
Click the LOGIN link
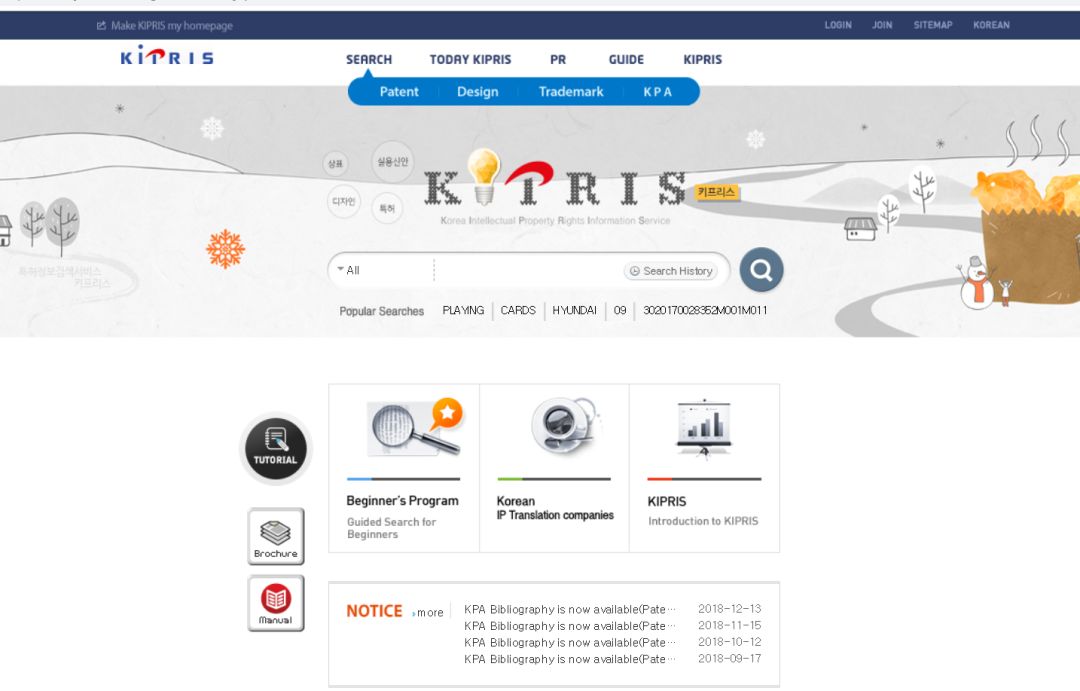(x=838, y=25)
